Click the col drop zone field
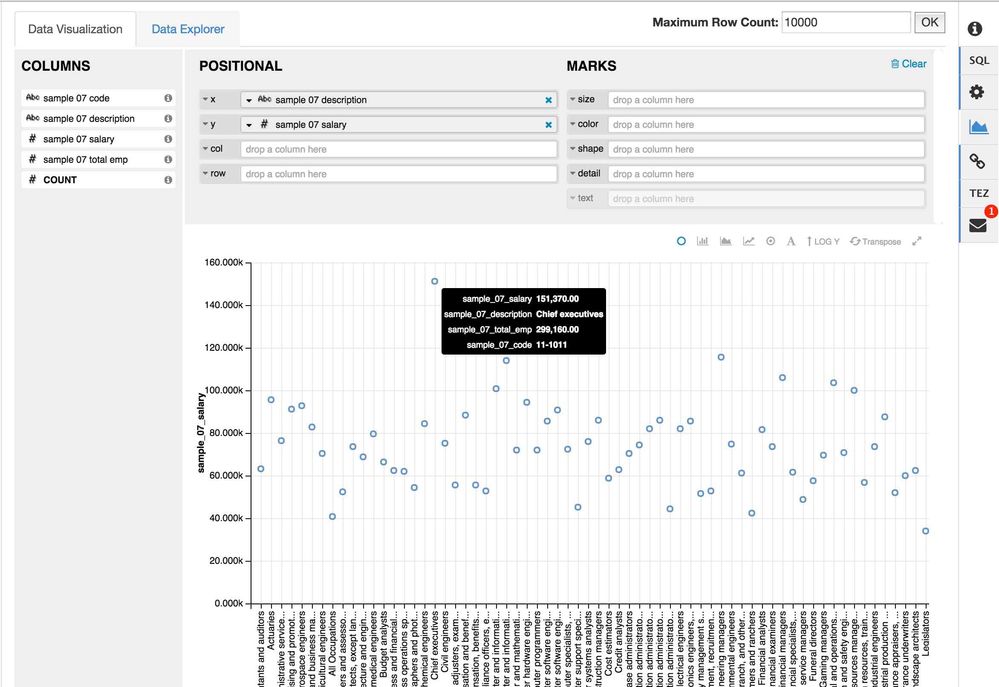This screenshot has width=999, height=687. [x=399, y=149]
